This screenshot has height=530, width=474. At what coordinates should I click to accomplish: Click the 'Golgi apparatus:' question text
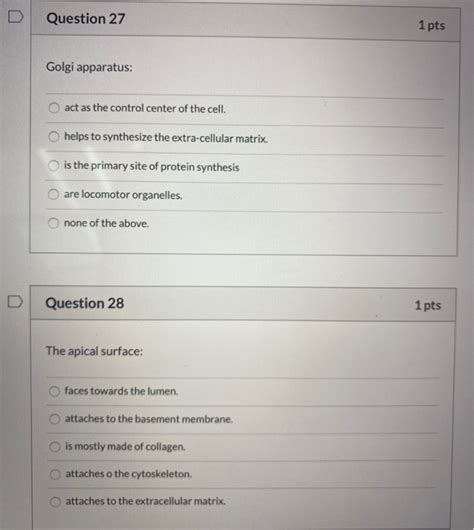(89, 67)
